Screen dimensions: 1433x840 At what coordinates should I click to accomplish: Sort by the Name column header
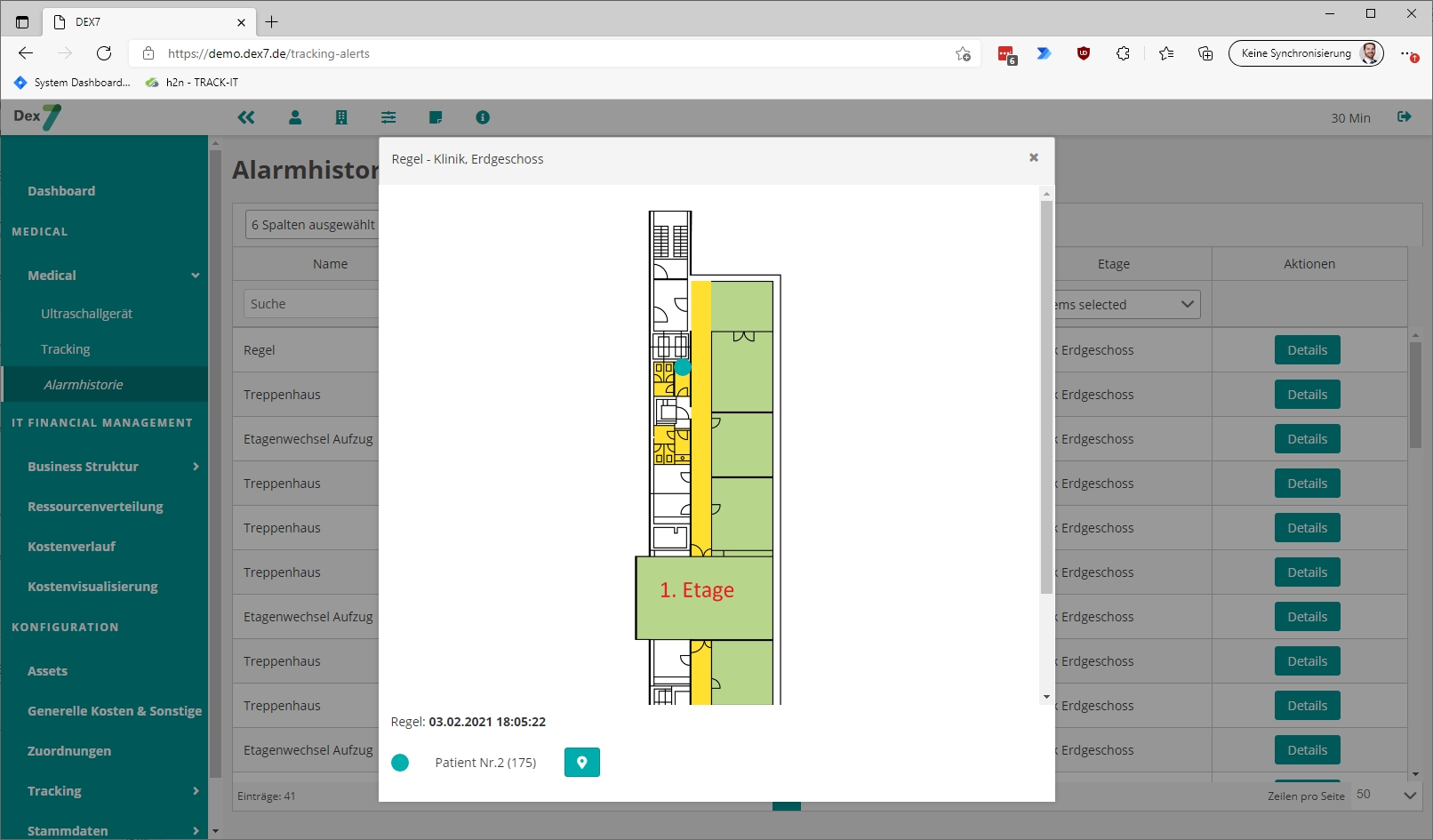coord(330,264)
